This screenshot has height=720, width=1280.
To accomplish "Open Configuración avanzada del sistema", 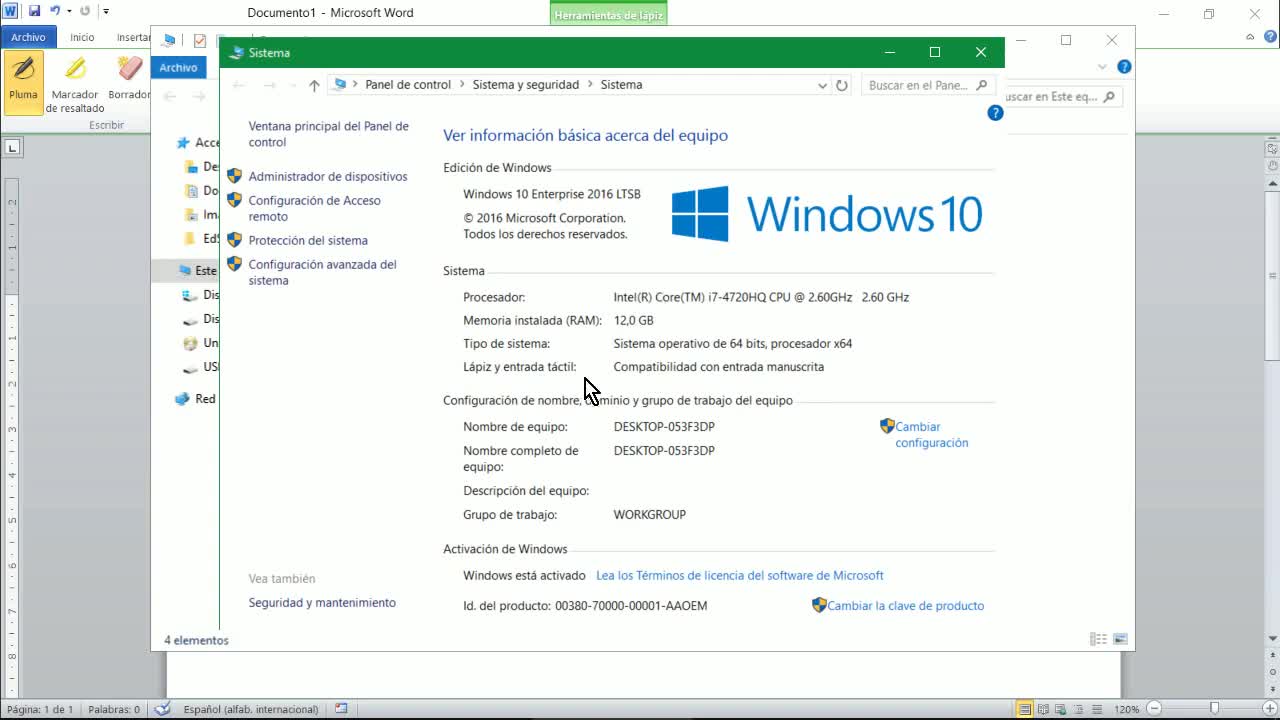I will [x=323, y=272].
